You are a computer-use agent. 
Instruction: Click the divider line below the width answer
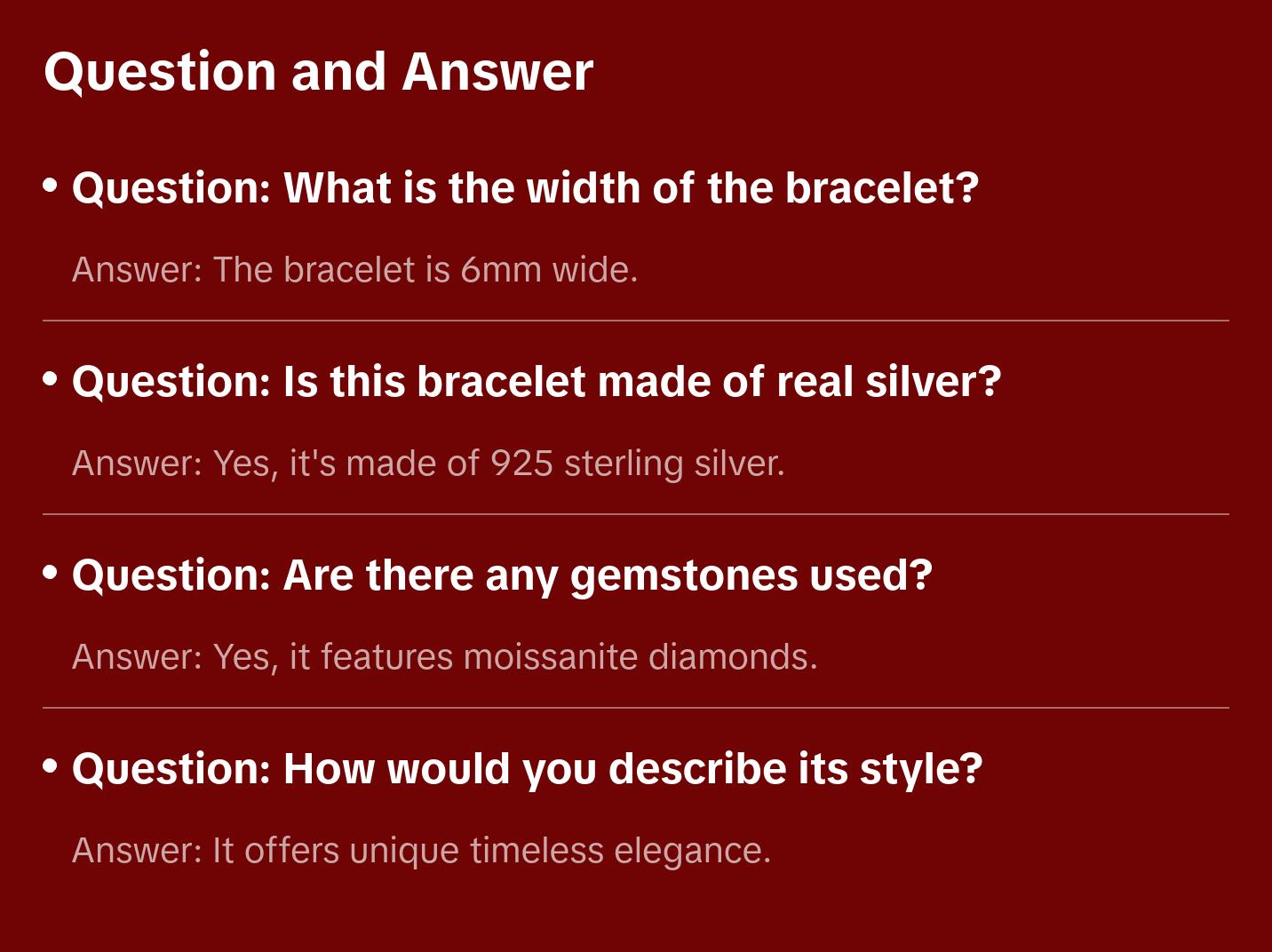point(636,321)
